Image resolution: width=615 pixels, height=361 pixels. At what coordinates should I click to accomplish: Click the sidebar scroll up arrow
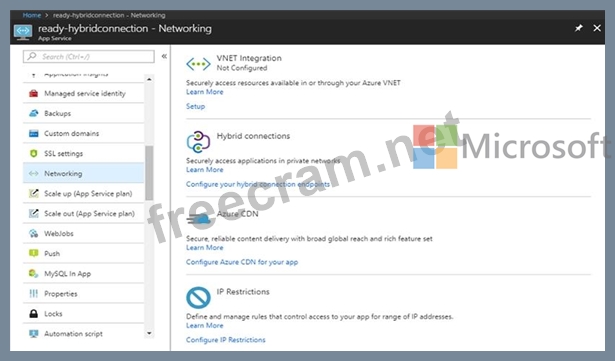tap(149, 79)
